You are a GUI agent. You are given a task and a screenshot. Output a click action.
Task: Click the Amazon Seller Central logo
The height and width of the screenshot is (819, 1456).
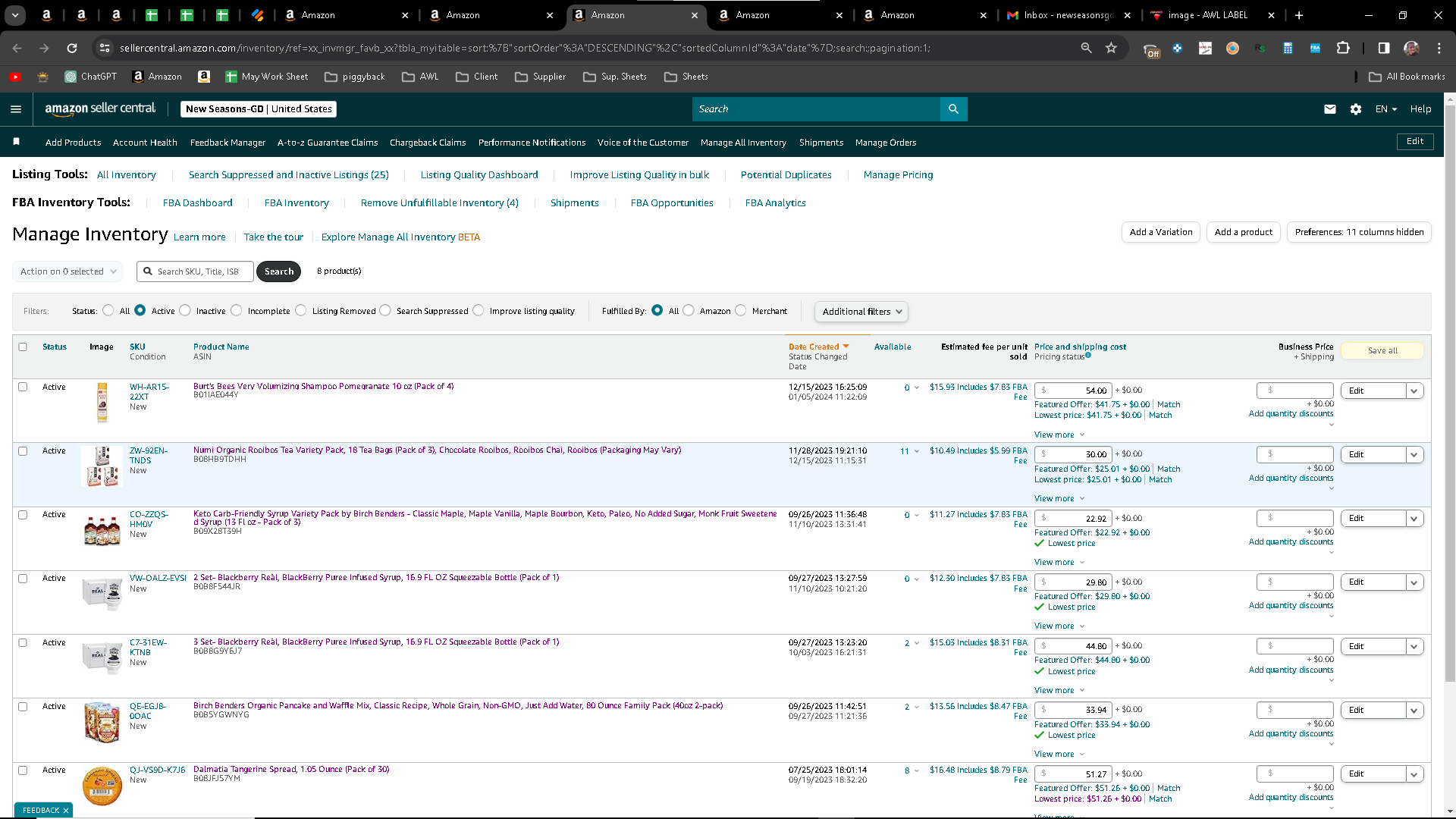(100, 109)
